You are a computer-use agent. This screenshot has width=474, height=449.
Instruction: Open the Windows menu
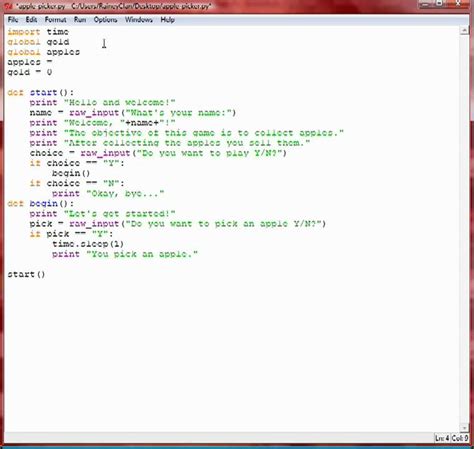coord(139,20)
